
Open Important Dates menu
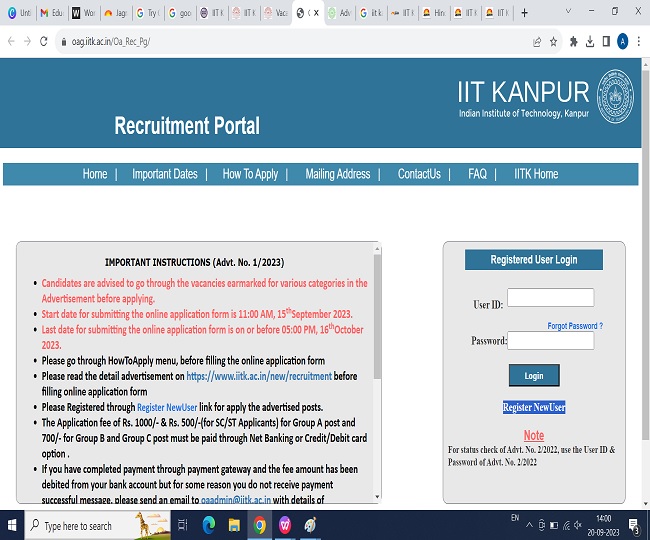[x=165, y=174]
